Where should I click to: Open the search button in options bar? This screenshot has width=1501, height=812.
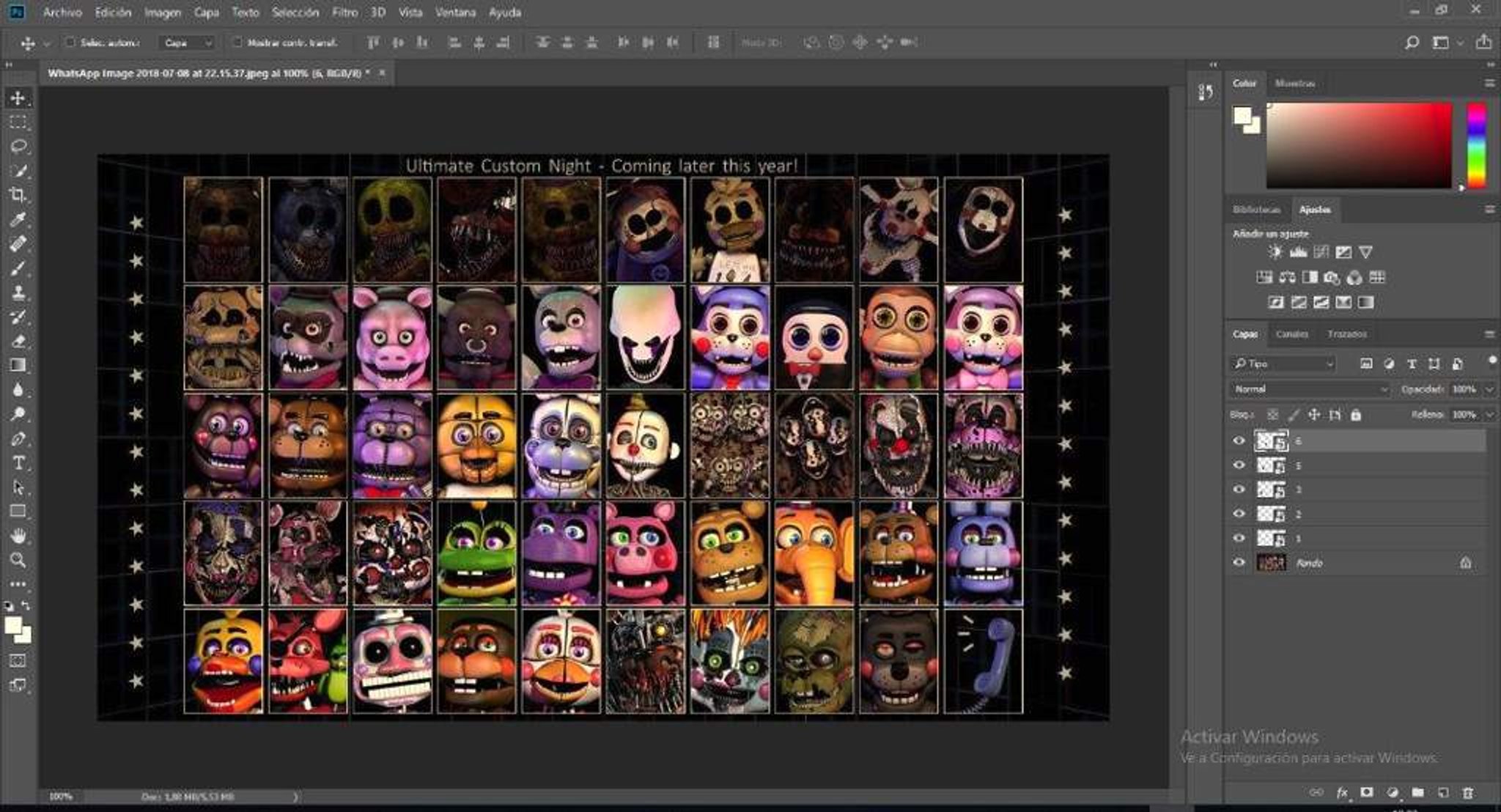point(1412,43)
